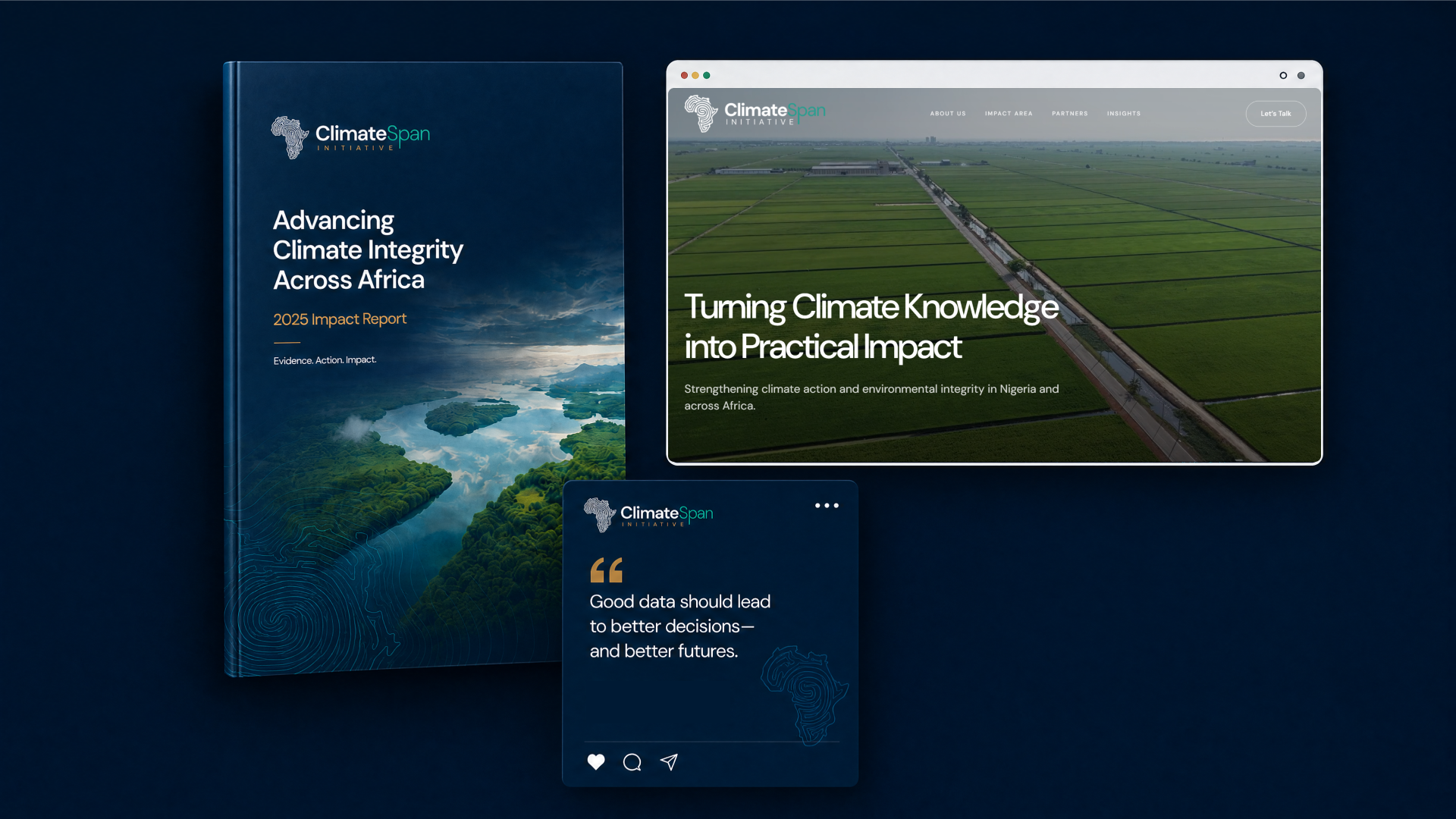Click the green browser window dot
Image resolution: width=1456 pixels, height=819 pixels.
pyautogui.click(x=707, y=75)
